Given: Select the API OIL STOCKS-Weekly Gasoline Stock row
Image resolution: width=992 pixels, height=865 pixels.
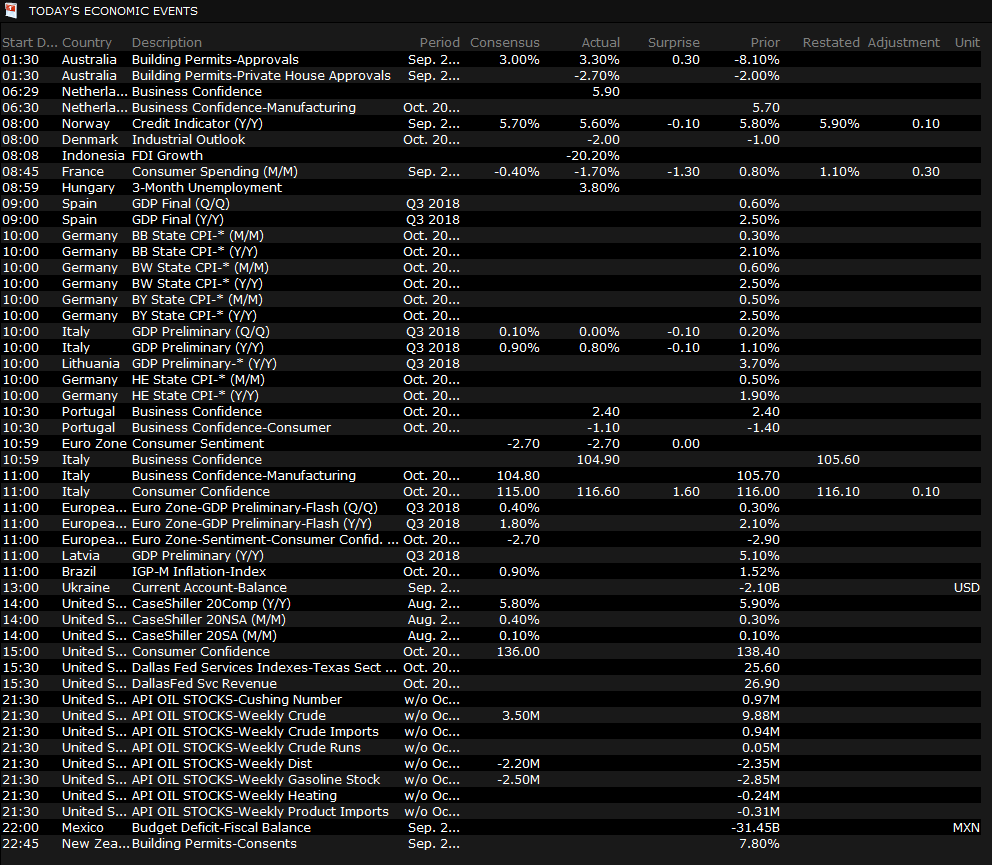Looking at the screenshot, I should coord(256,780).
